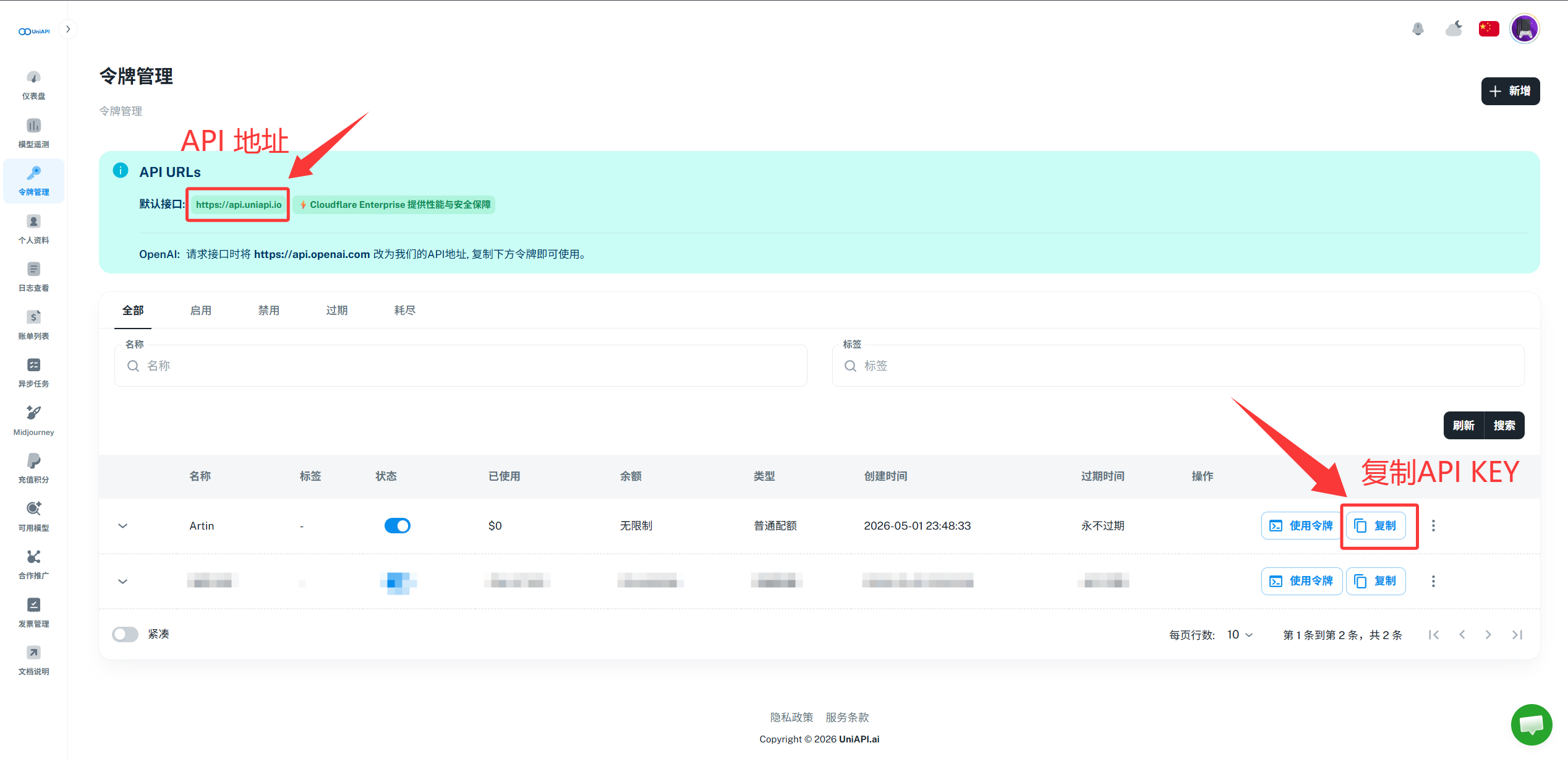Click the 搜索 search button
1568x761 pixels.
[1504, 426]
